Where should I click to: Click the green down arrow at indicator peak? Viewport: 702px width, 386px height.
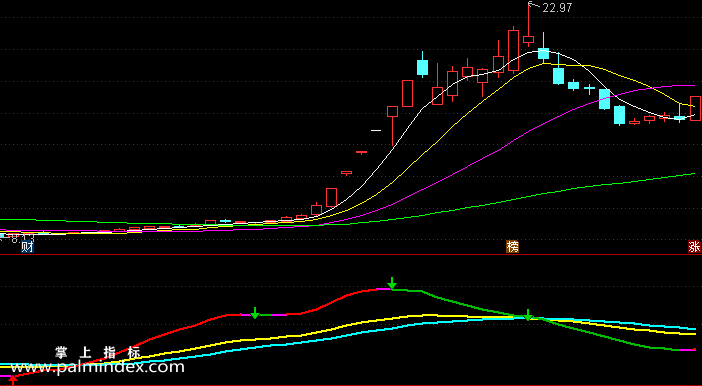point(392,283)
